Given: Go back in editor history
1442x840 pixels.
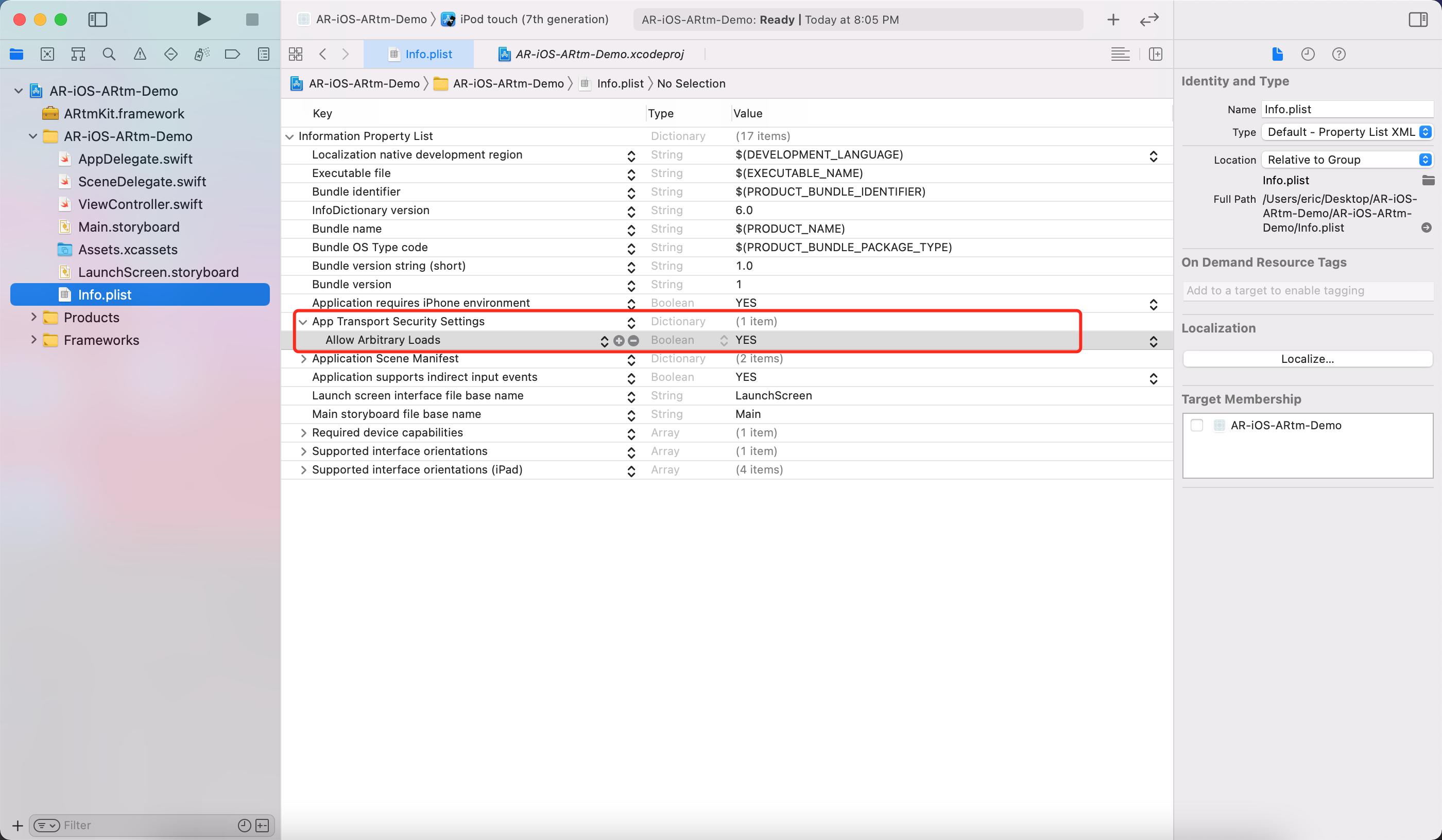Looking at the screenshot, I should click(x=323, y=55).
